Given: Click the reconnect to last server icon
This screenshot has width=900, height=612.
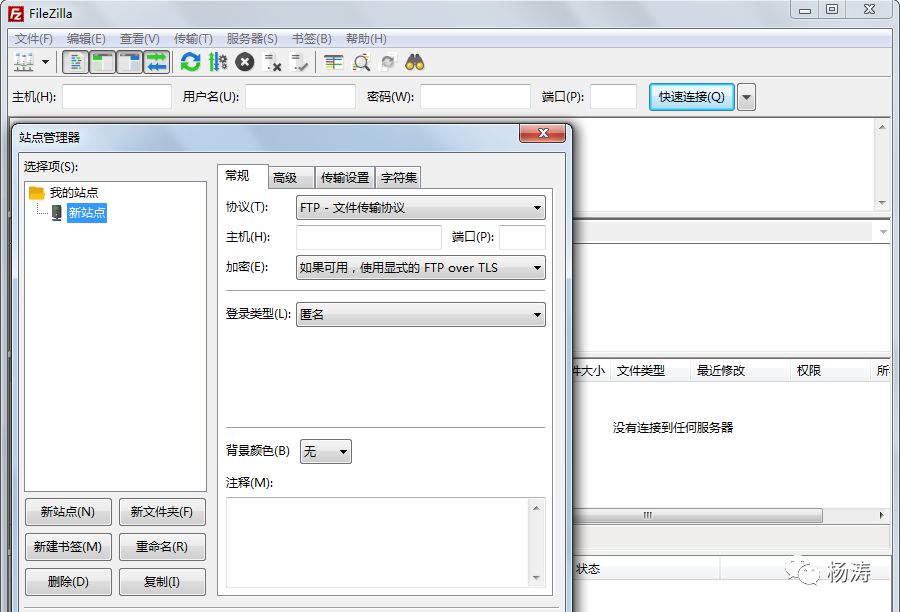Looking at the screenshot, I should coord(300,62).
